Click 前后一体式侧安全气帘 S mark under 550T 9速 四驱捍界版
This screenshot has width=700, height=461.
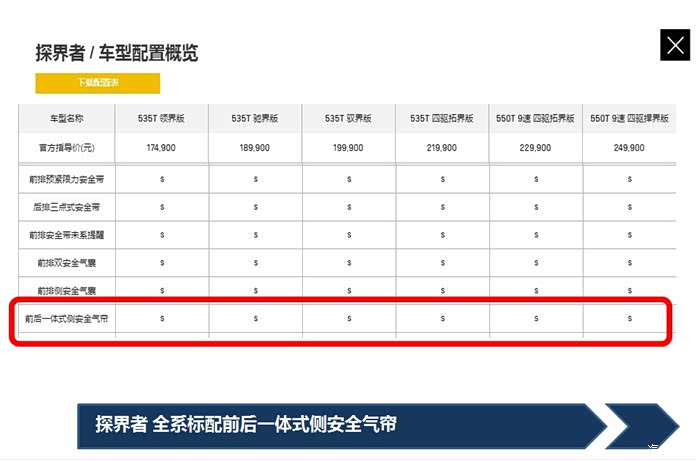tap(629, 318)
